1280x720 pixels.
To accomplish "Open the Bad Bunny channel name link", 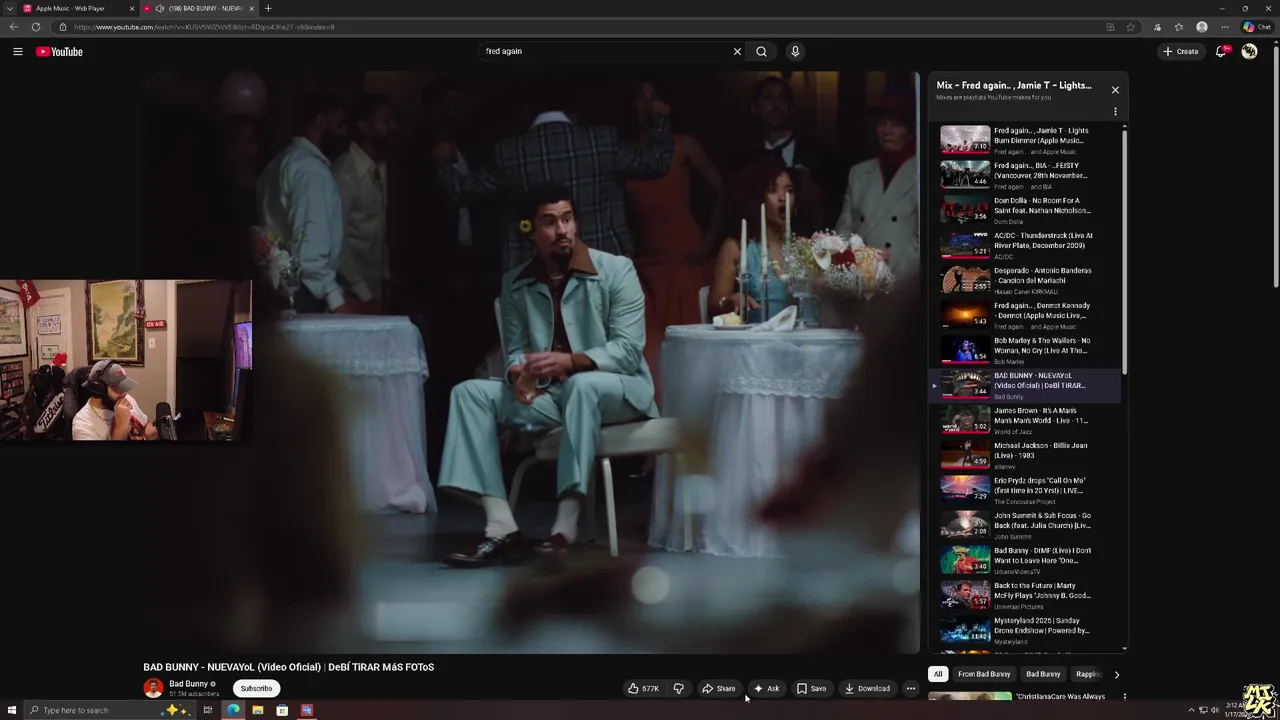I will (x=189, y=684).
